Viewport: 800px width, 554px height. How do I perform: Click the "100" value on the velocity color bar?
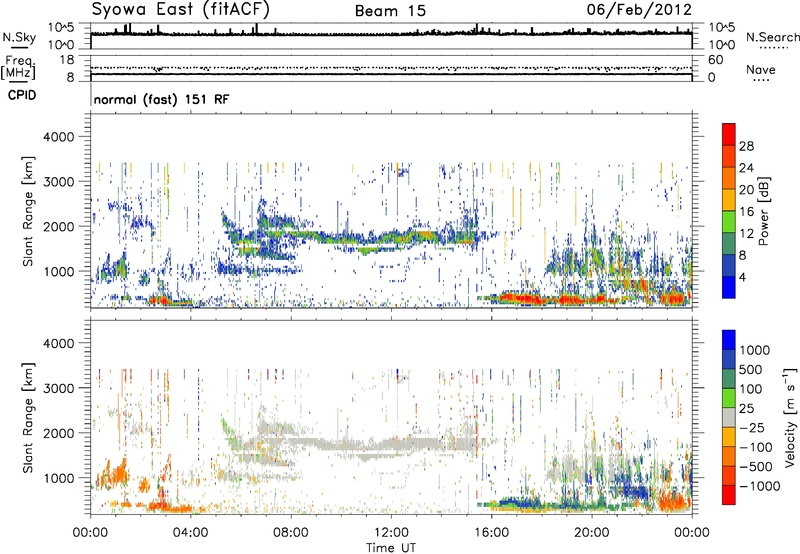[750, 389]
